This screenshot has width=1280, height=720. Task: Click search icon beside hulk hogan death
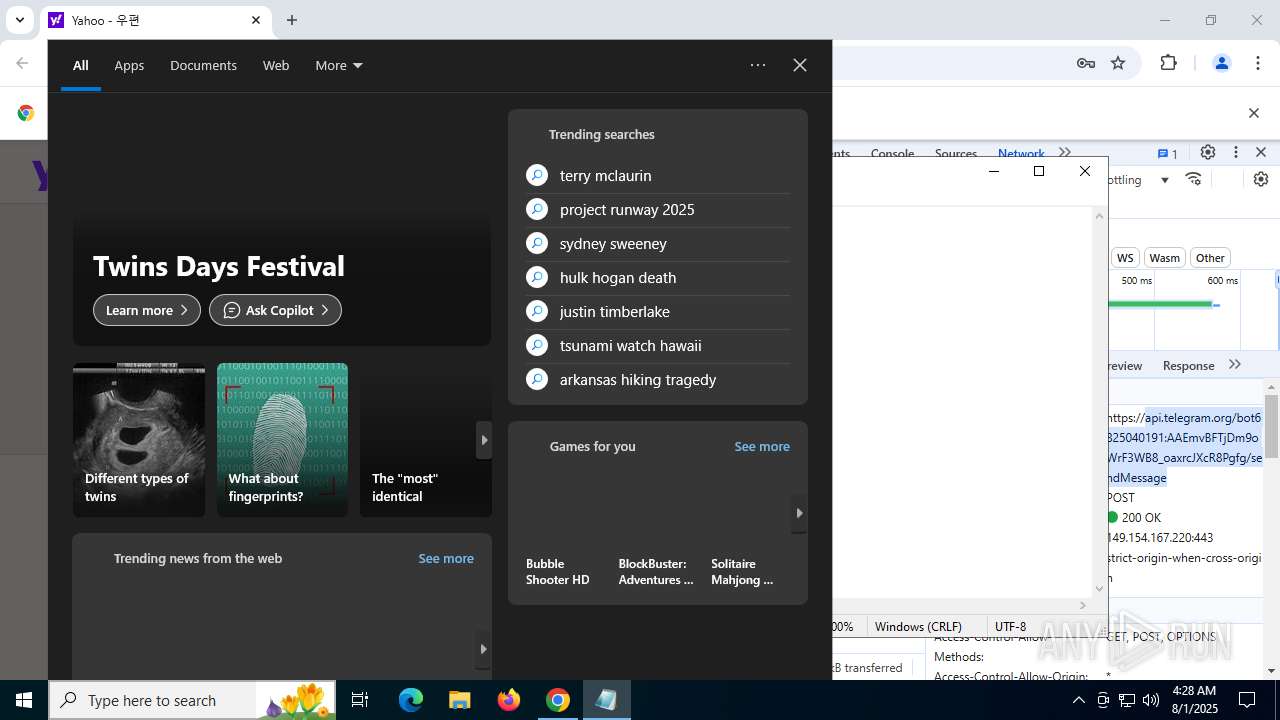[537, 277]
